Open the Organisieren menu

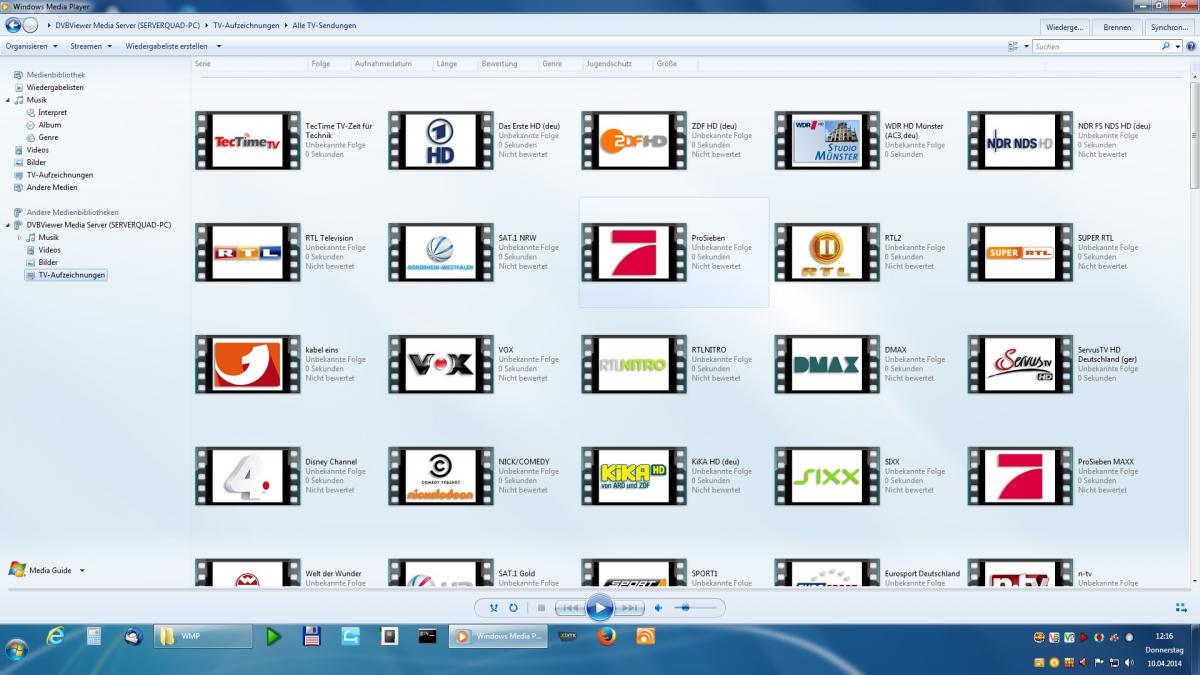(x=31, y=46)
